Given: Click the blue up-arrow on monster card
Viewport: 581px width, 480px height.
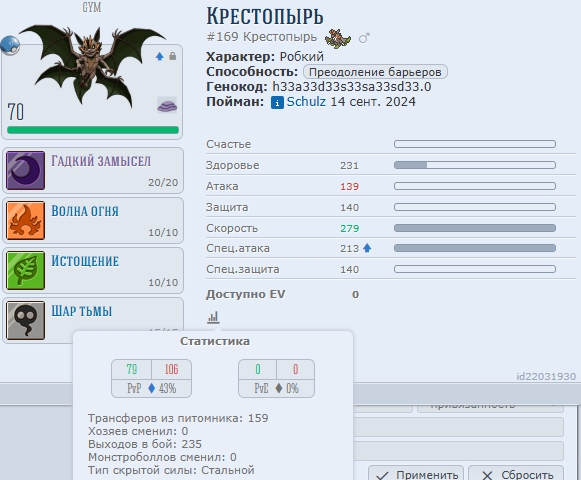Looking at the screenshot, I should (160, 56).
